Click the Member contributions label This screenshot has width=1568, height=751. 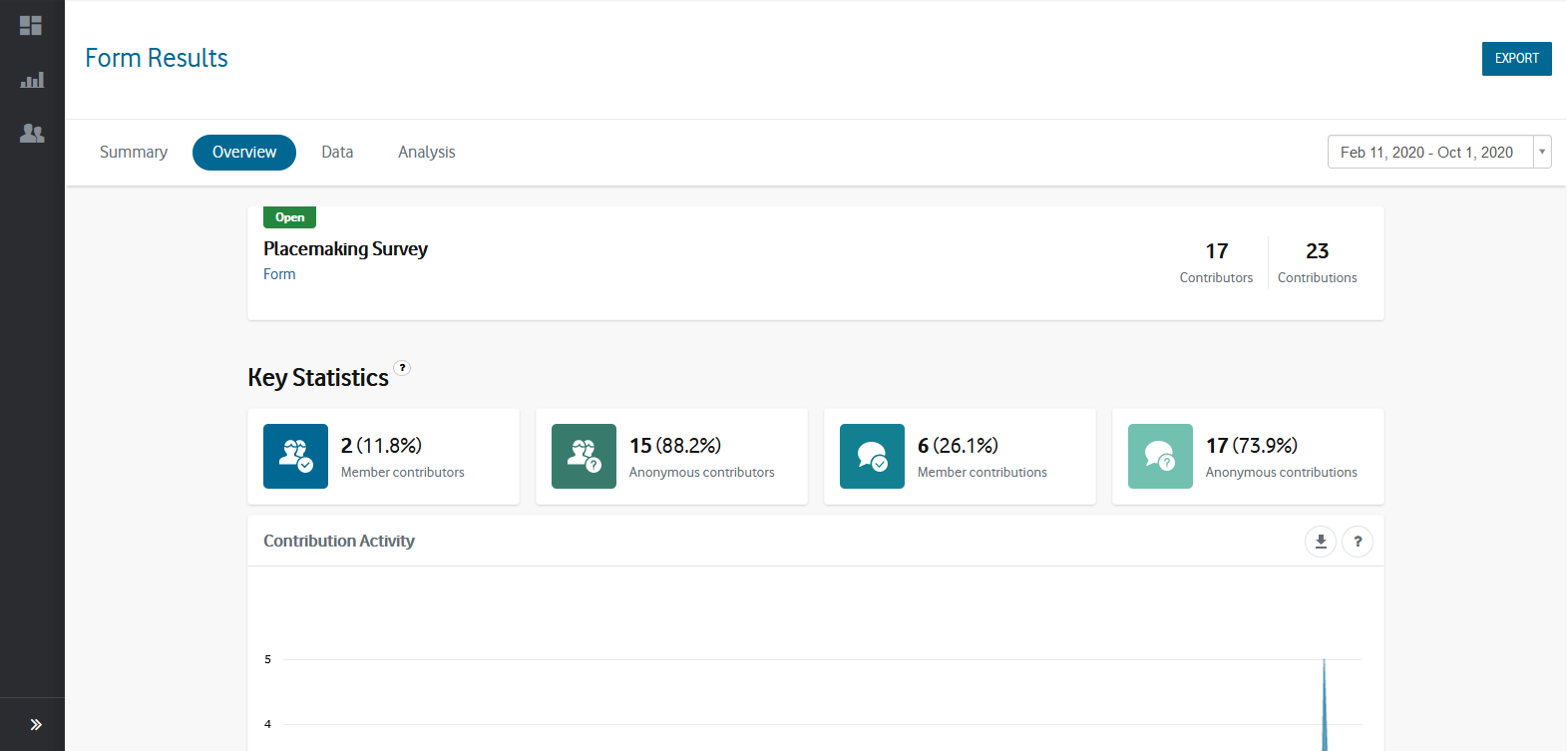click(x=982, y=473)
